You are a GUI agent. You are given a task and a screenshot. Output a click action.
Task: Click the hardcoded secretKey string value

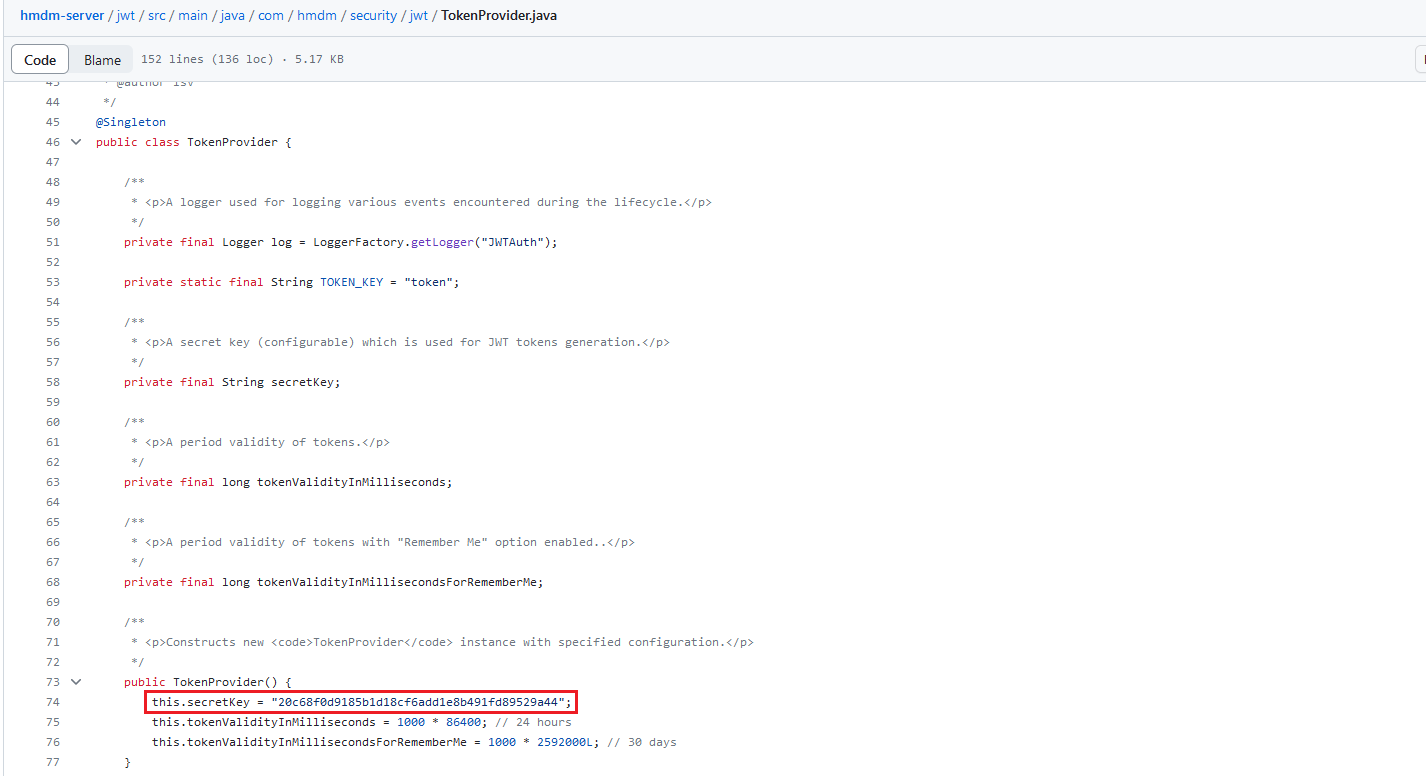click(418, 702)
